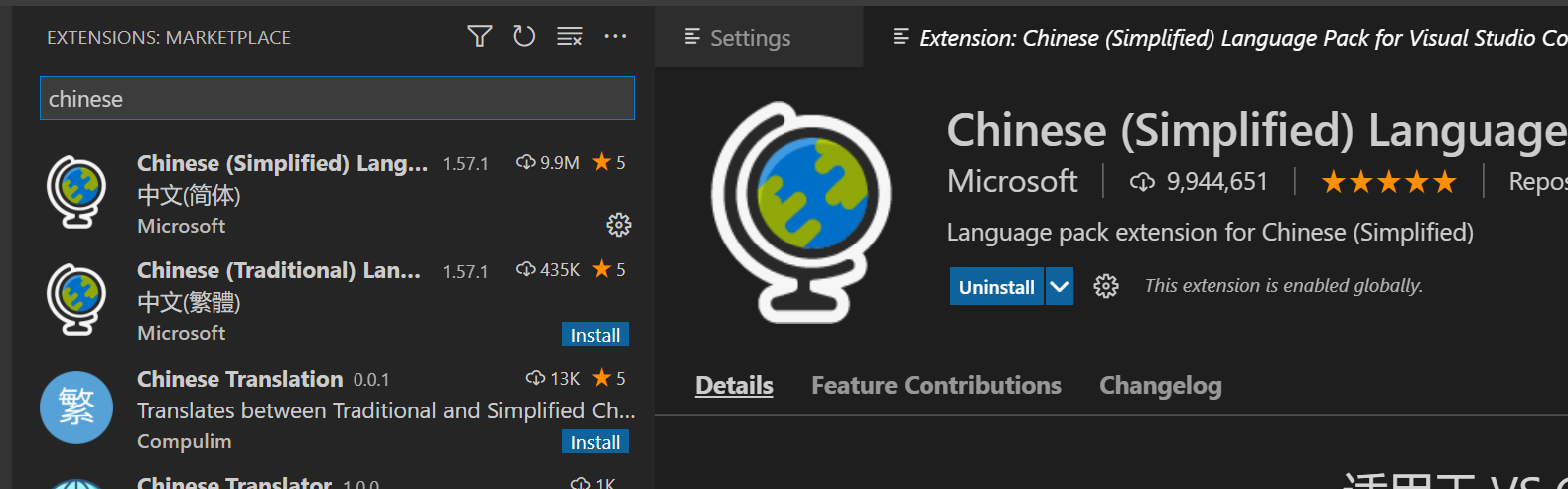Click the five-star rating in extension details
Viewport: 1568px width, 489px height.
click(1388, 182)
